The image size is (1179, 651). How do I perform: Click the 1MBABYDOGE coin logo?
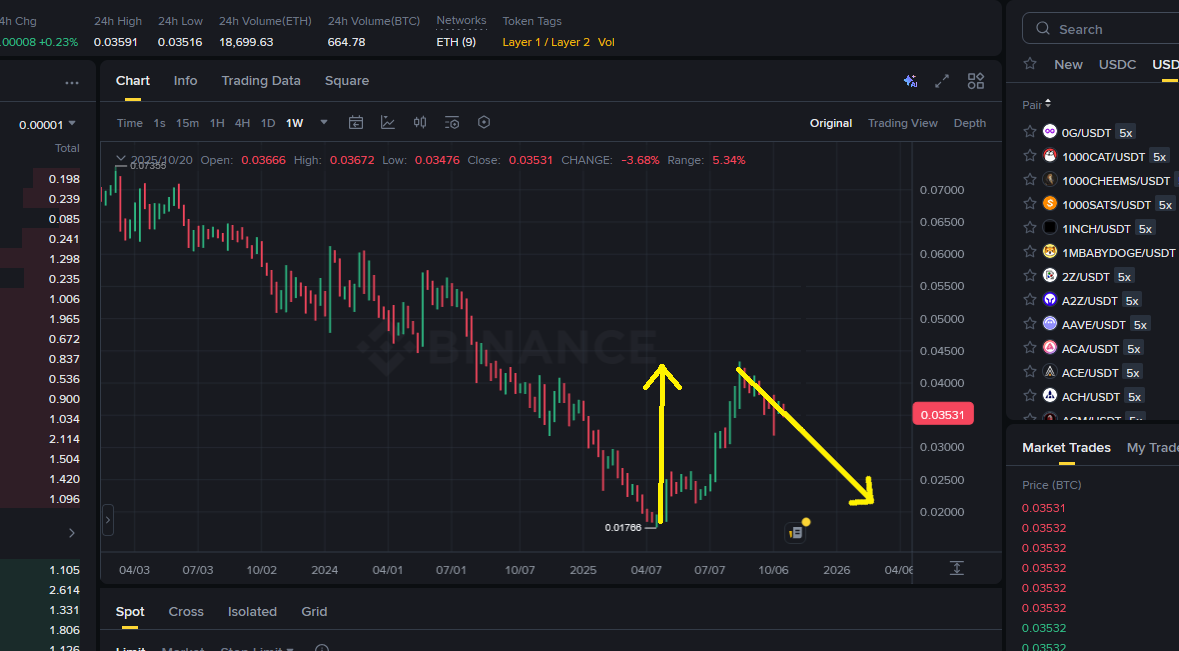[1050, 252]
